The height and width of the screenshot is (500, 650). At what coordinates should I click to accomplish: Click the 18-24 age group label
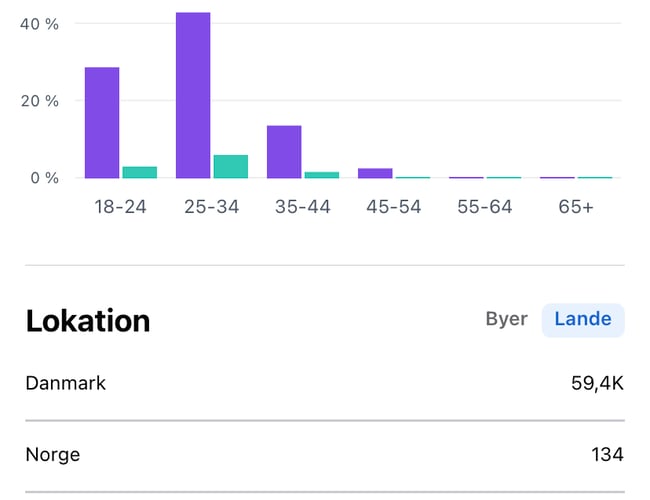[x=120, y=207]
